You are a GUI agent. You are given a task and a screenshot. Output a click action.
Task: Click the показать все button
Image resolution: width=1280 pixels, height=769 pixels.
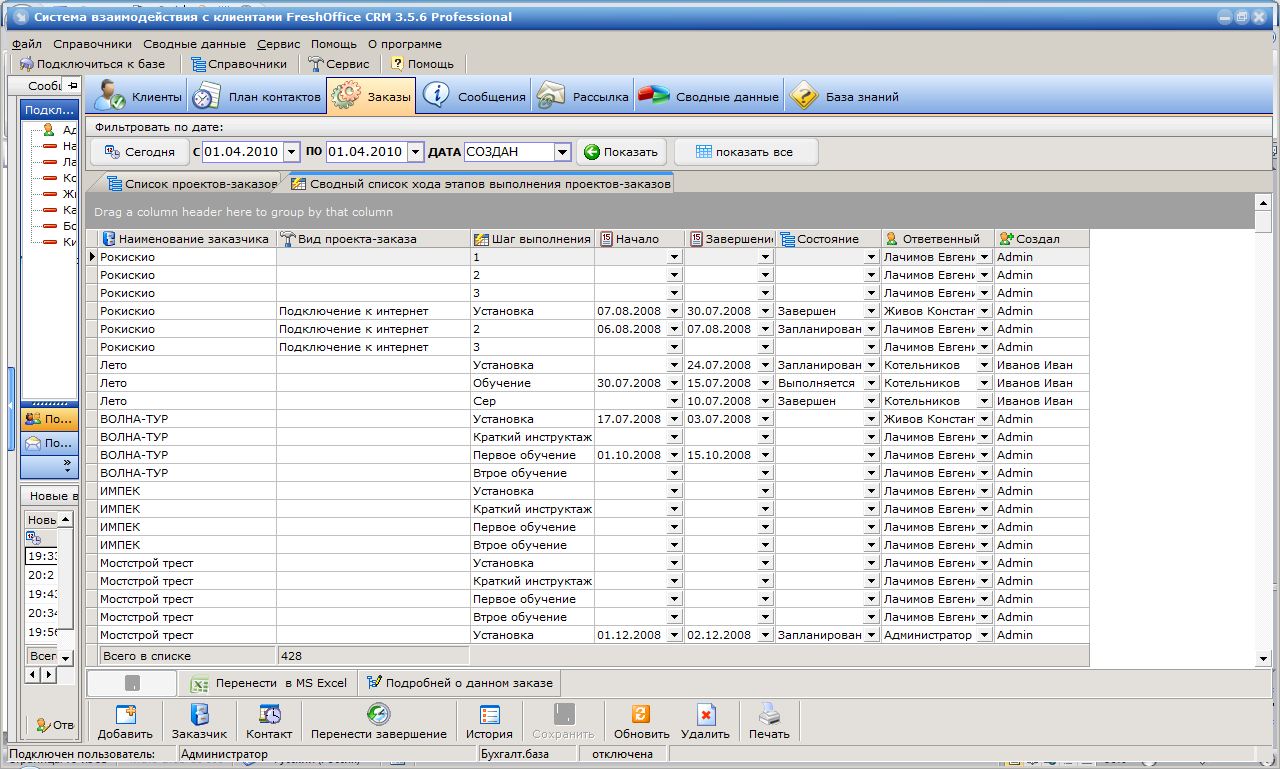coord(745,152)
